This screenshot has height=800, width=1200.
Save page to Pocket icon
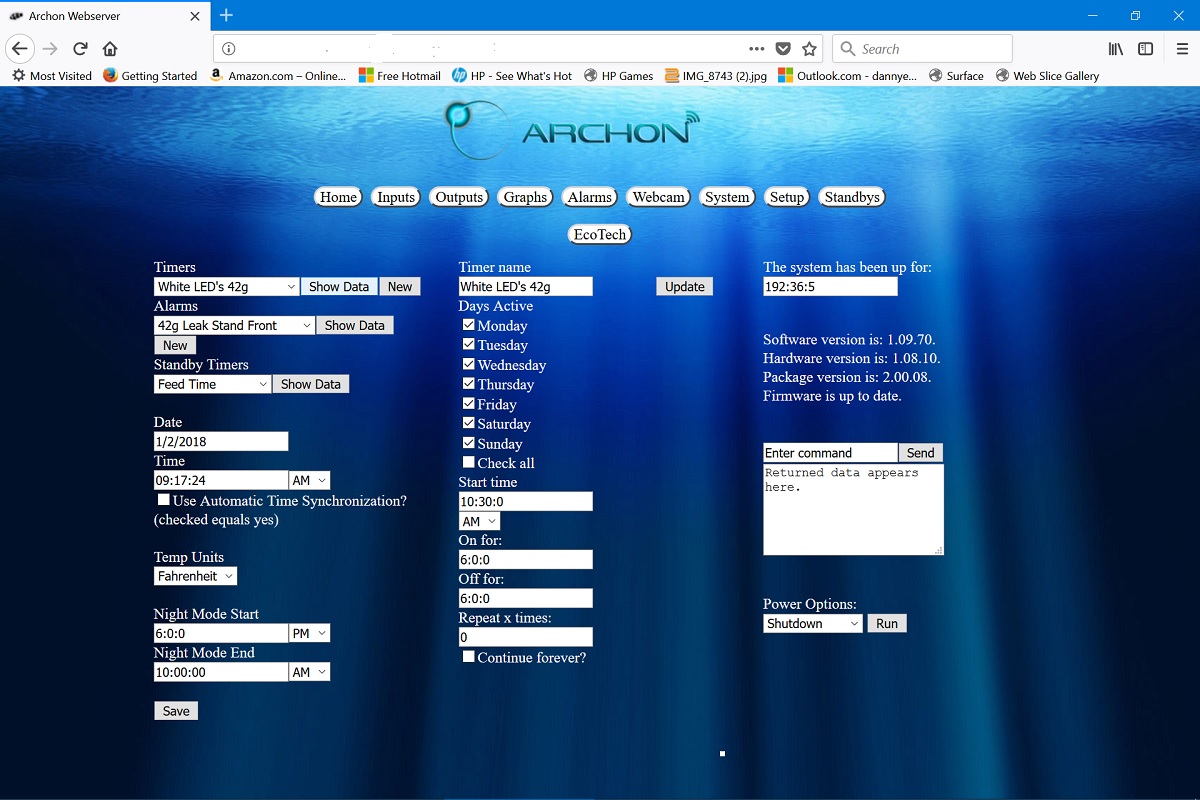tap(784, 48)
